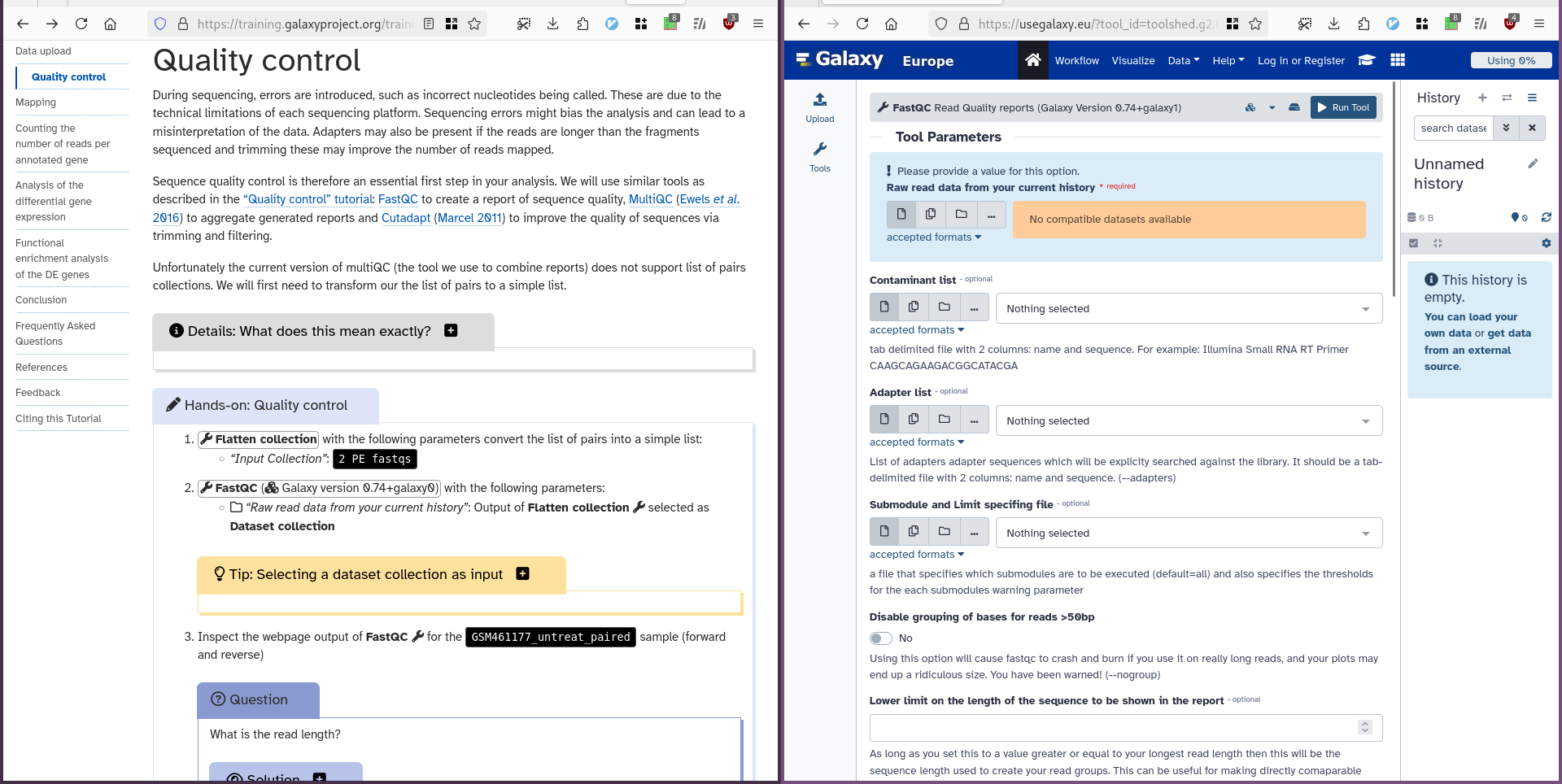Select single dataset mode for Contaminant list

(x=884, y=307)
